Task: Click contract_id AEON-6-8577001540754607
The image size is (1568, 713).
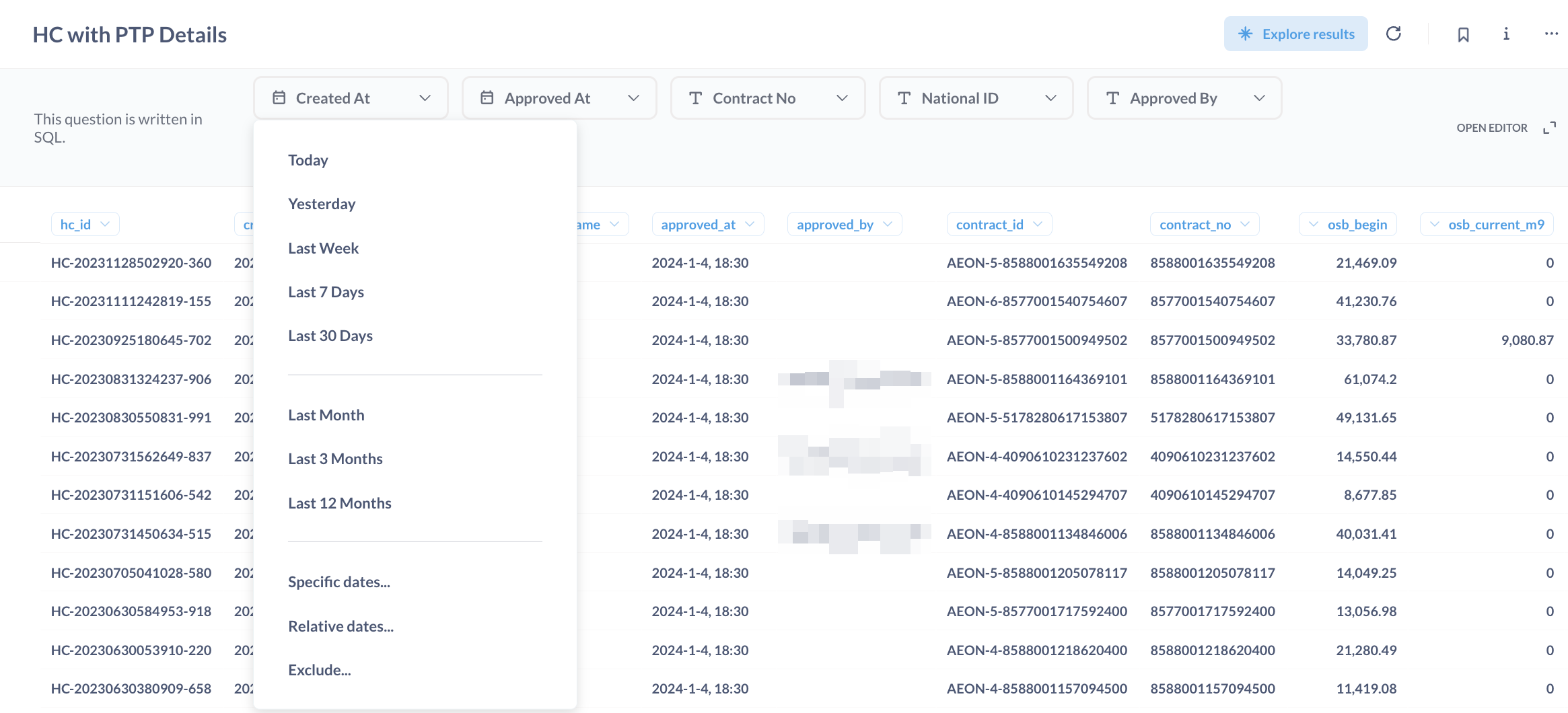Action: pos(1037,301)
